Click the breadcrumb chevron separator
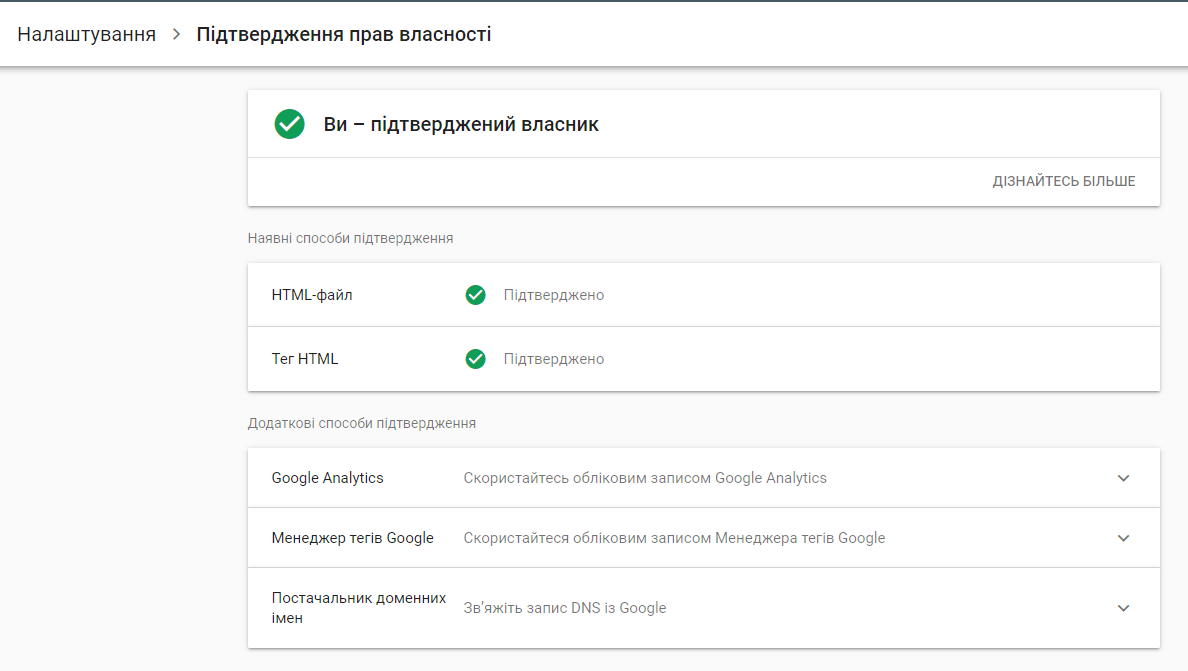The image size is (1188, 671). (177, 34)
